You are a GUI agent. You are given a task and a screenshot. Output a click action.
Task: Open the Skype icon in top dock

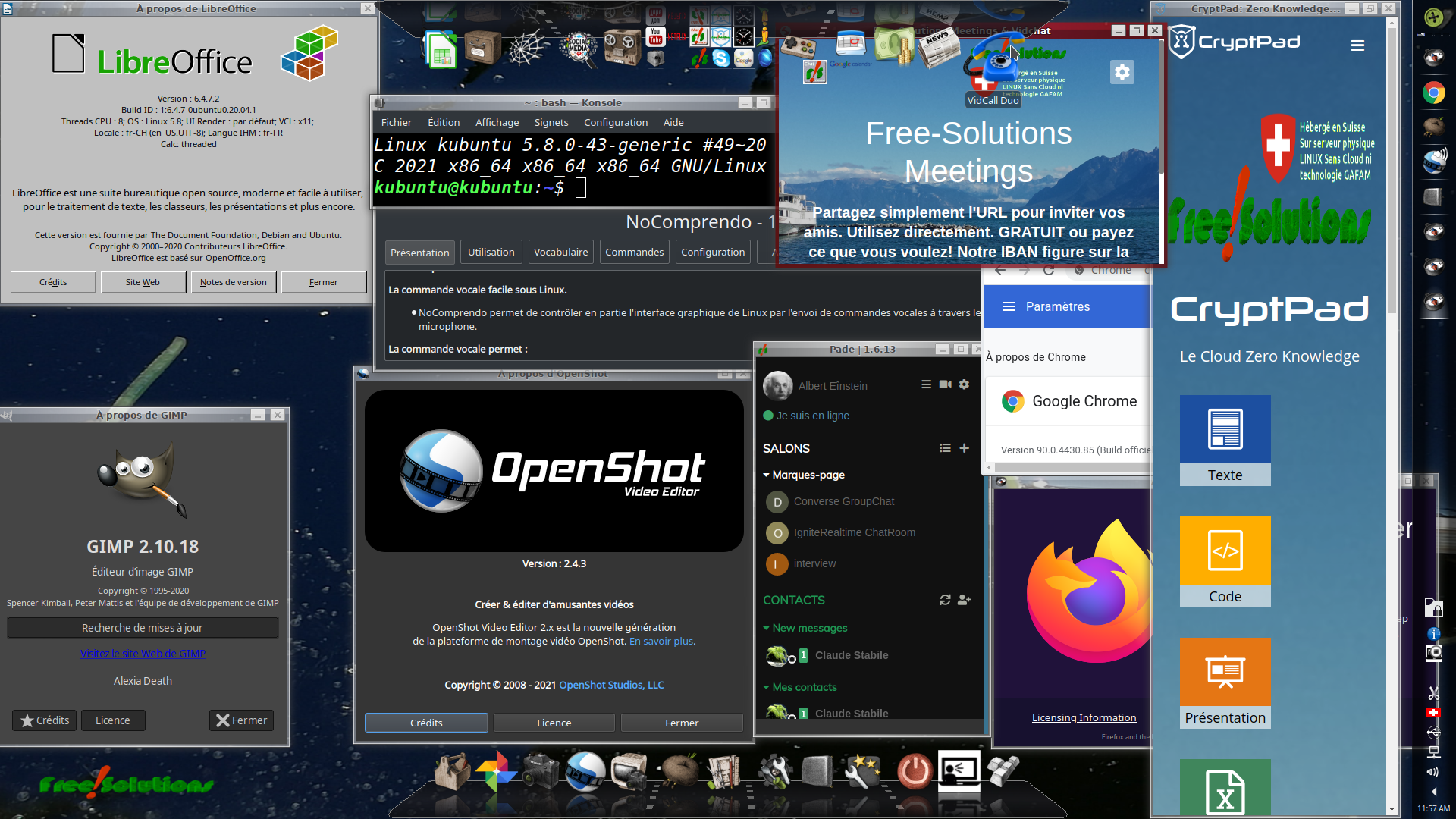[x=720, y=58]
